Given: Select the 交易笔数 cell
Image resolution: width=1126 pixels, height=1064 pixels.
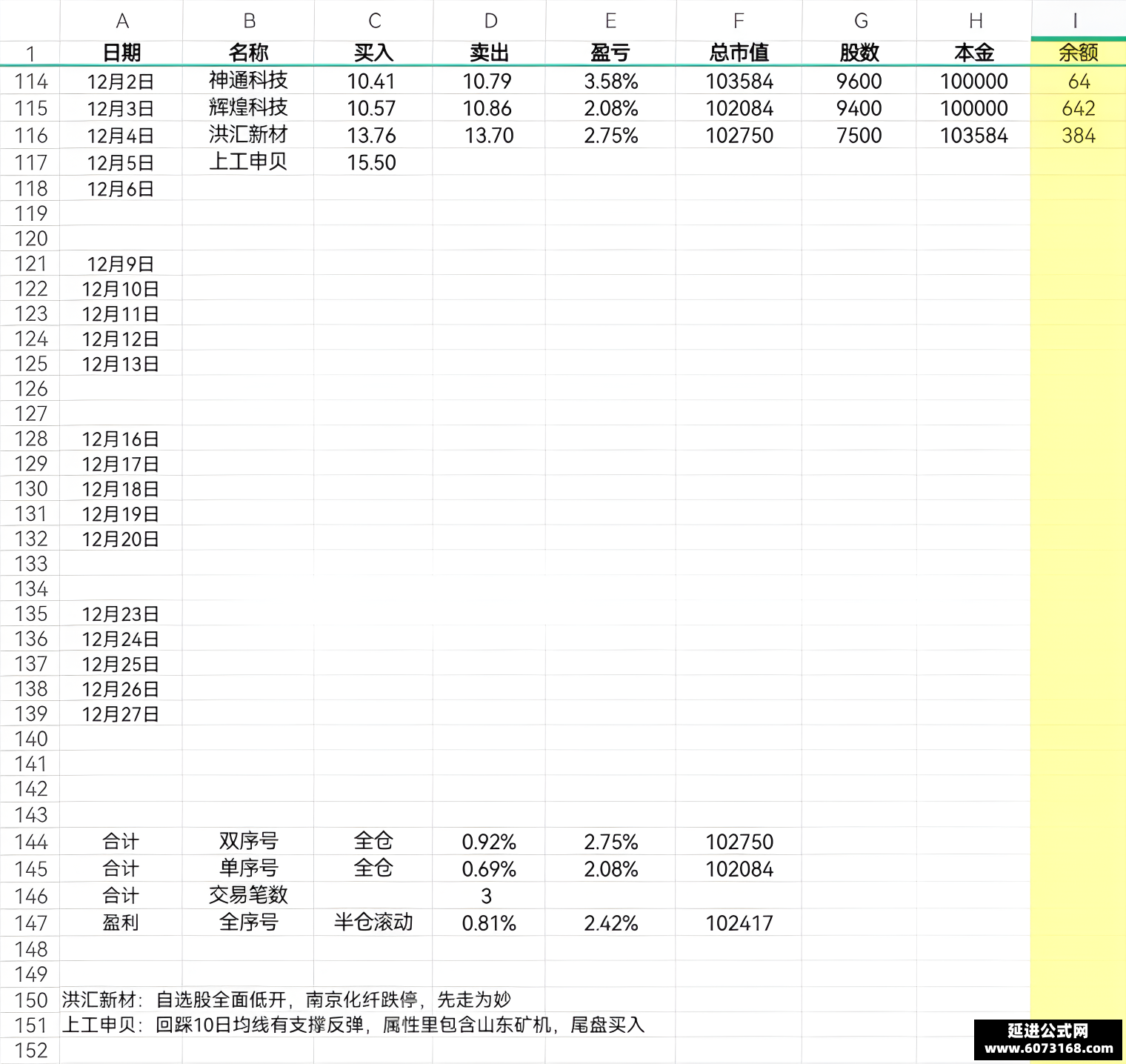Looking at the screenshot, I should pos(248,895).
